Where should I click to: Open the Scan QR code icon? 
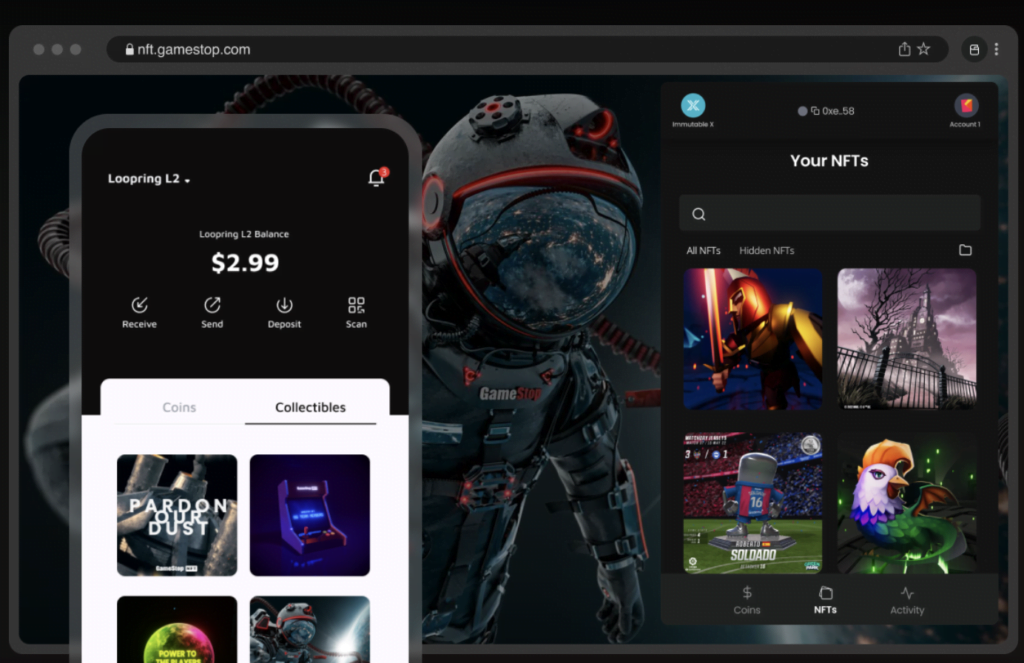click(x=356, y=306)
